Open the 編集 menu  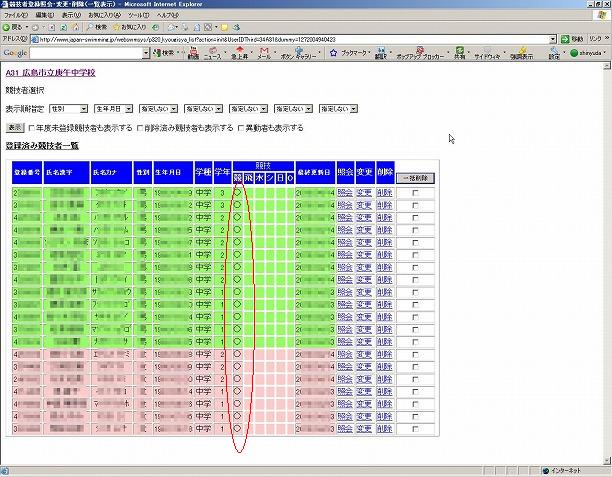pos(44,15)
